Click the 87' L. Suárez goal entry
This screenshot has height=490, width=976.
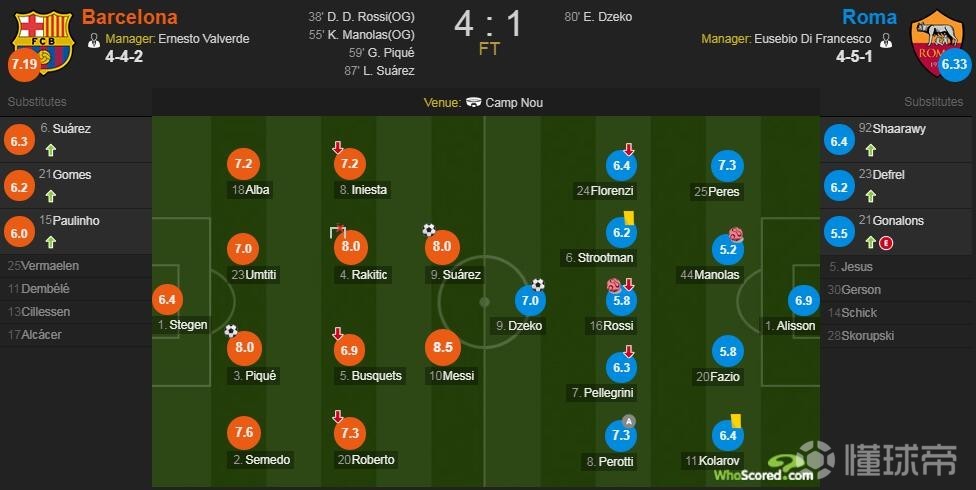(379, 71)
